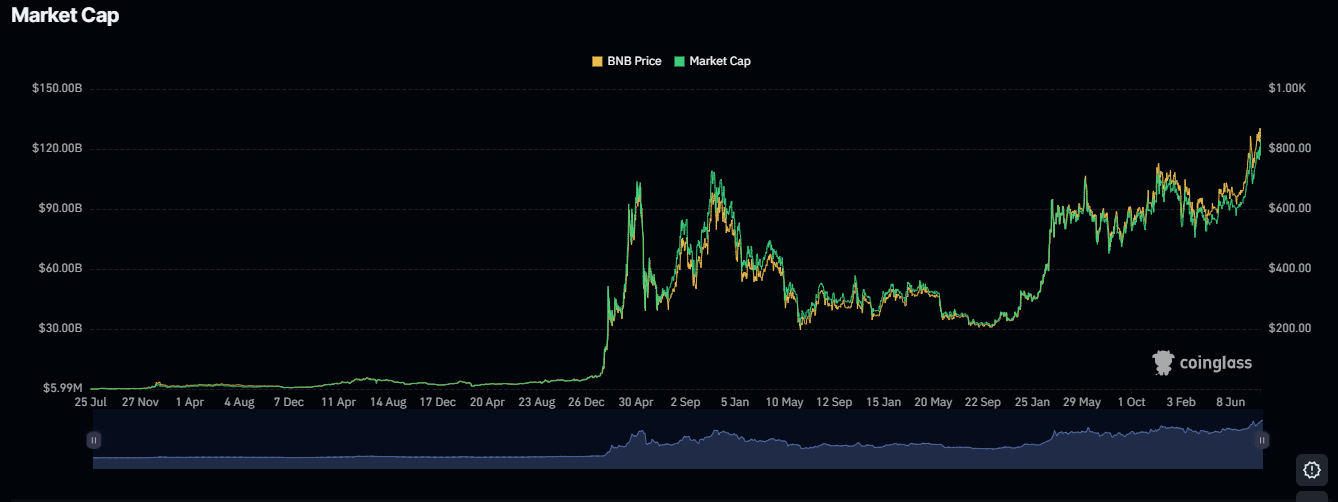Grab the right pause-style range handle
Viewport: 1338px width, 502px height.
(x=1262, y=440)
